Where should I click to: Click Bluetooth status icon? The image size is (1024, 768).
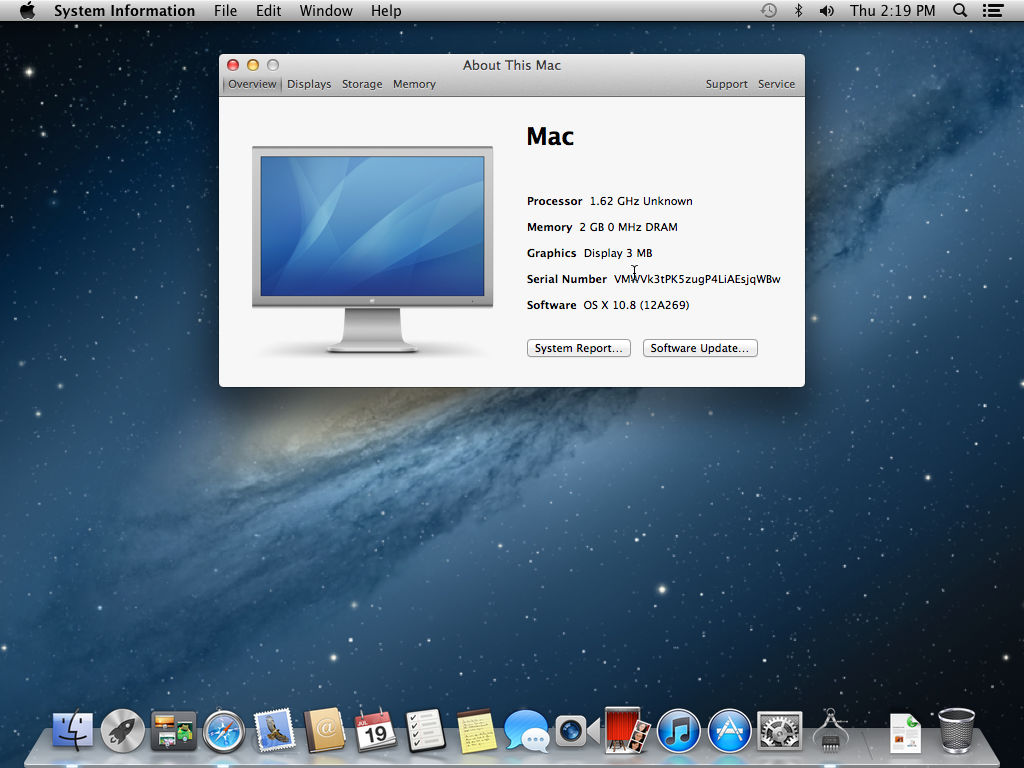pyautogui.click(x=798, y=10)
